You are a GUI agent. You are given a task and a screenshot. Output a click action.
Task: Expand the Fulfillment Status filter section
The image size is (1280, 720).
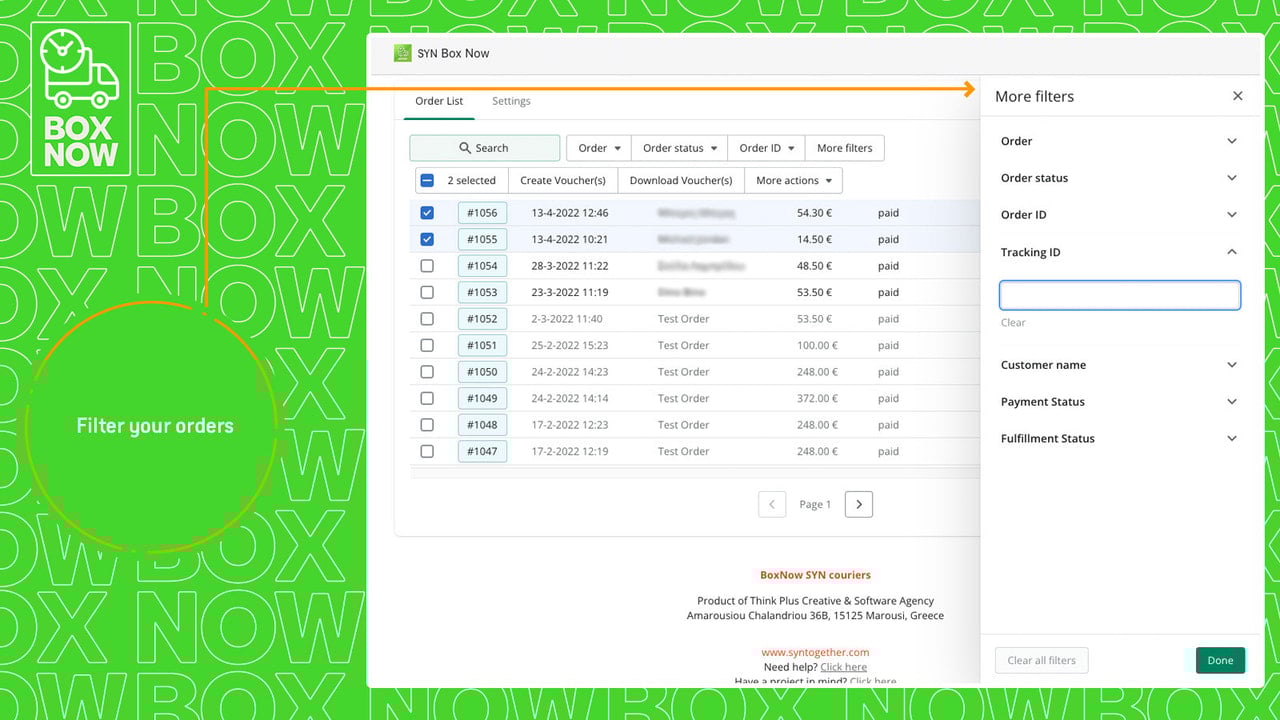tap(1119, 439)
